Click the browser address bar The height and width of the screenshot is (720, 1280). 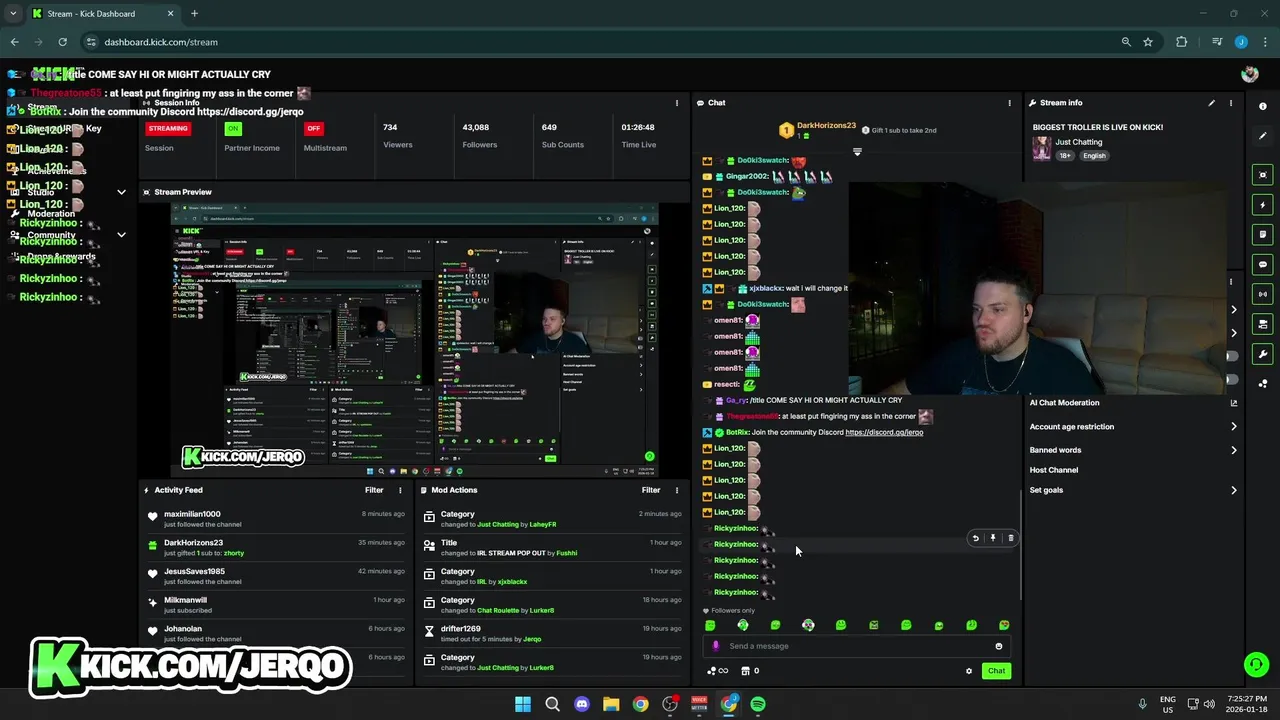click(600, 42)
